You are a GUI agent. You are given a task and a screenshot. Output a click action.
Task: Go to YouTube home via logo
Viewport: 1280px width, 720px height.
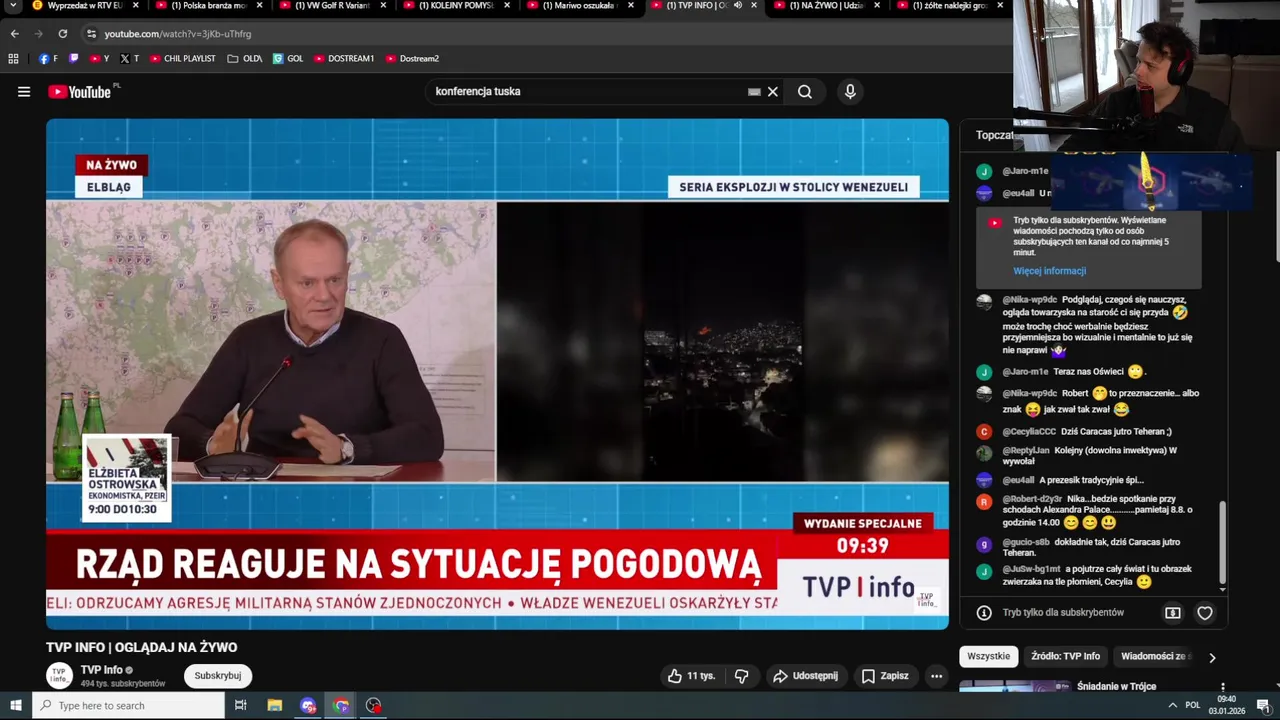pyautogui.click(x=80, y=92)
